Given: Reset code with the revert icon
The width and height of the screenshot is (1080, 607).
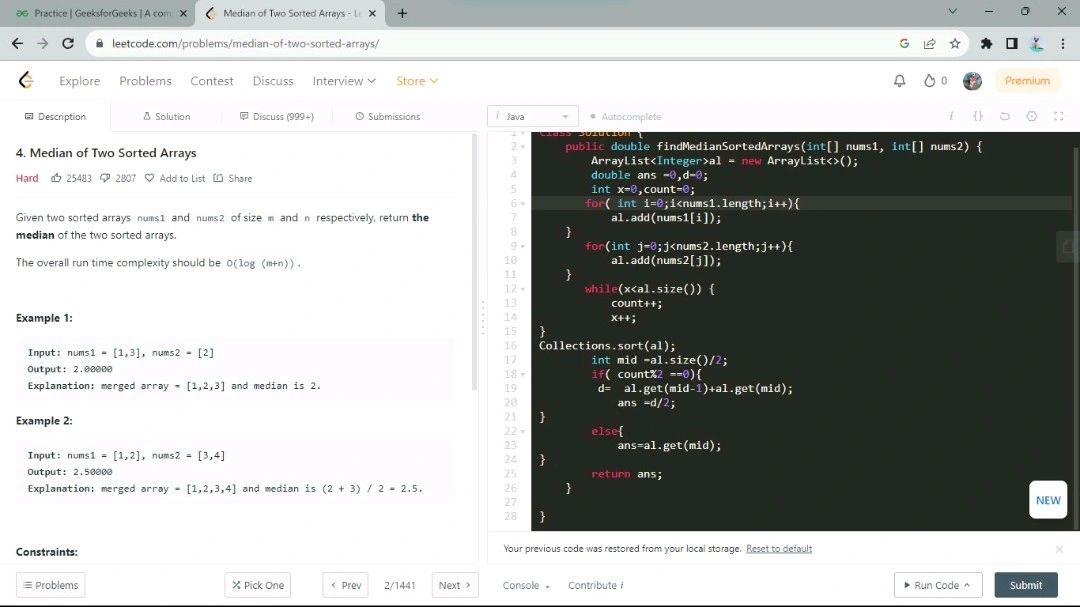Looking at the screenshot, I should pos(1005,116).
